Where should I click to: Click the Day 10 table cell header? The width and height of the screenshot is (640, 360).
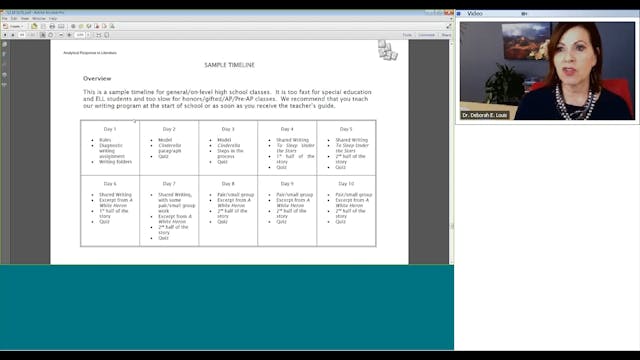click(346, 184)
